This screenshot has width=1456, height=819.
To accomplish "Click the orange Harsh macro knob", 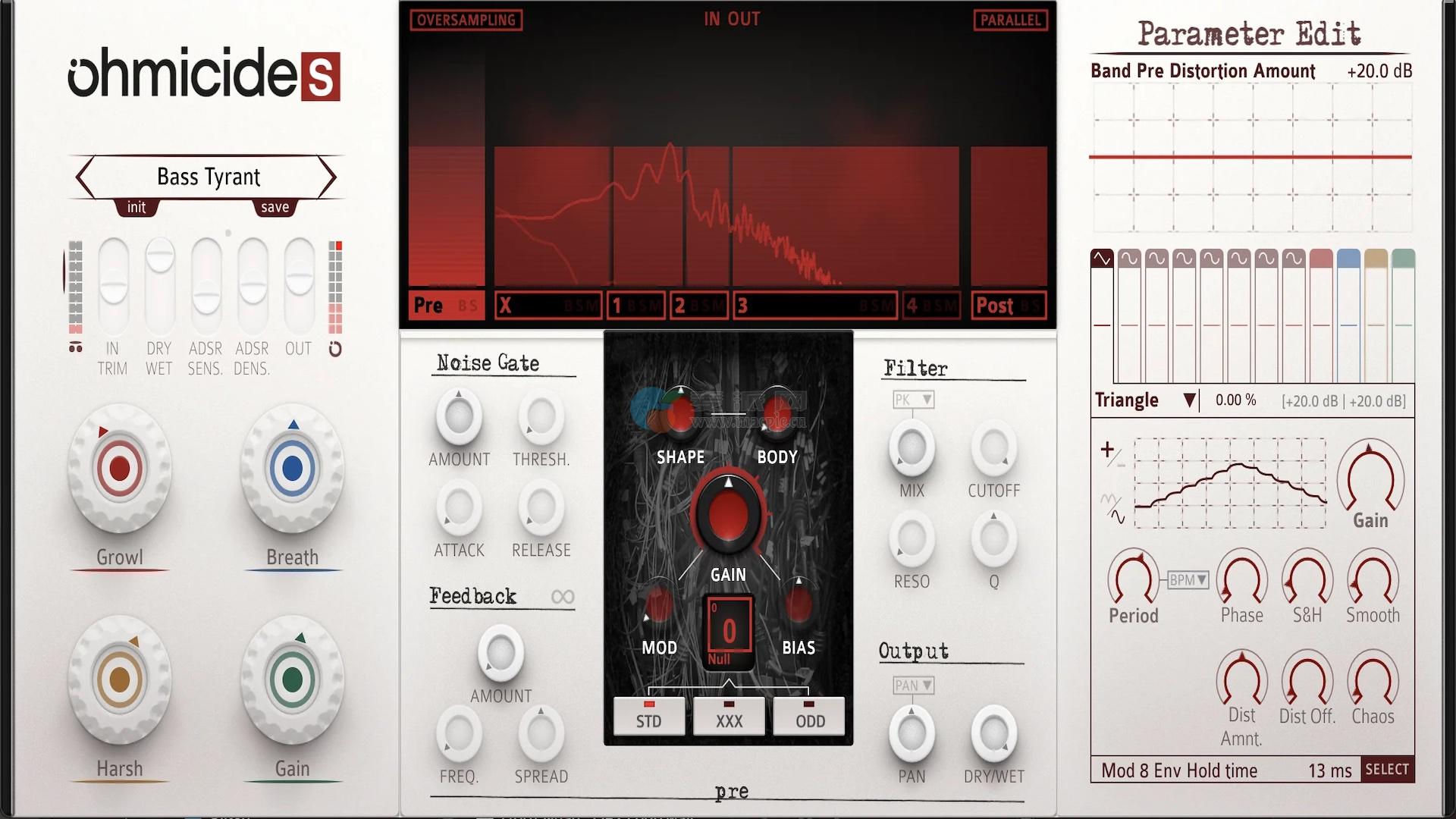I will [119, 679].
